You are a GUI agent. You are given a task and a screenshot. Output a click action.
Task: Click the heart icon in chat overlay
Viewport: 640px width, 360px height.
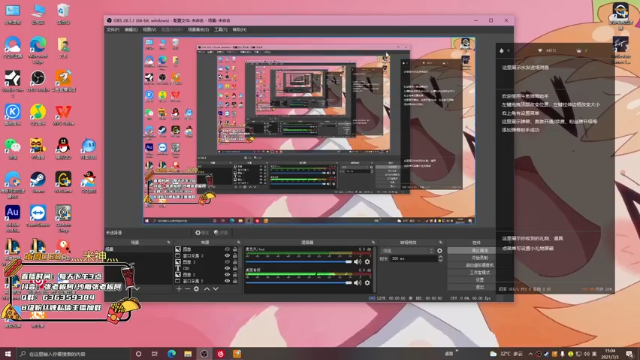pos(540,51)
